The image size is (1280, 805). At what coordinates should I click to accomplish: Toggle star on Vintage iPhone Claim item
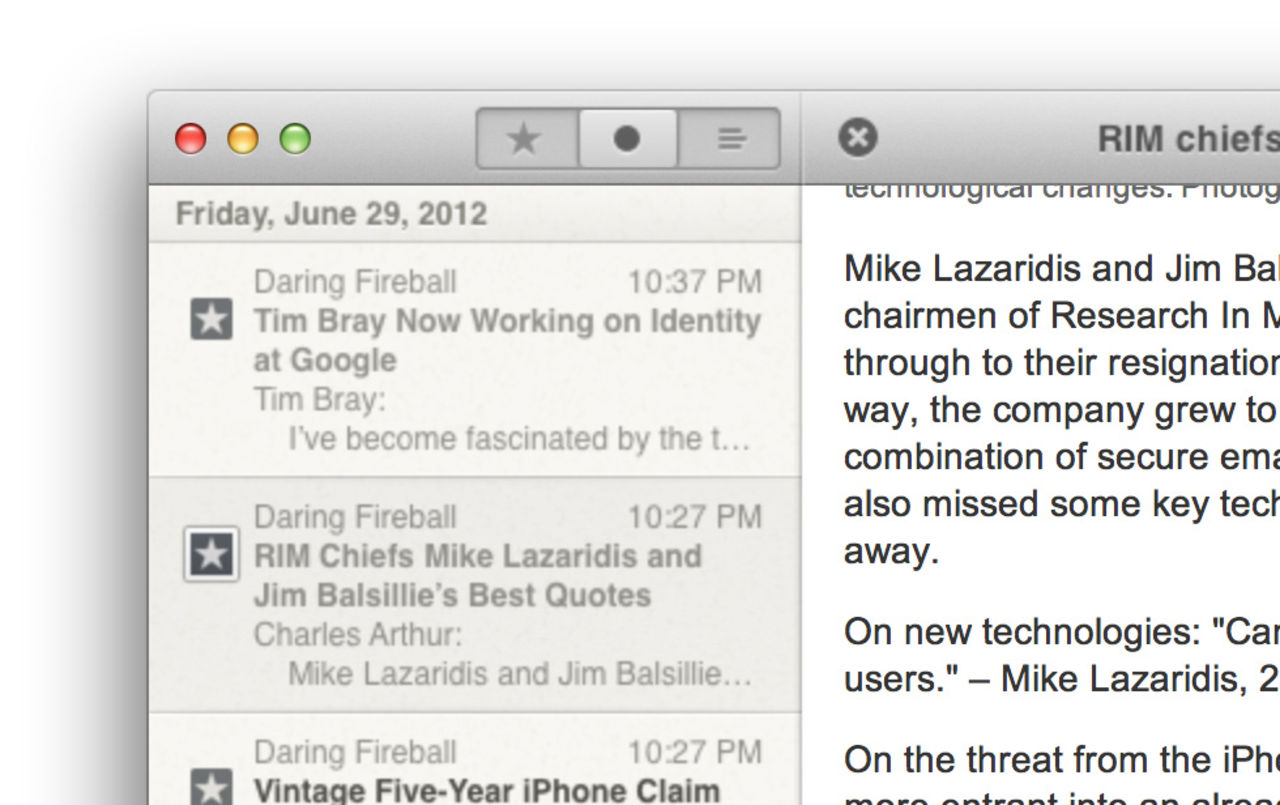[x=211, y=788]
